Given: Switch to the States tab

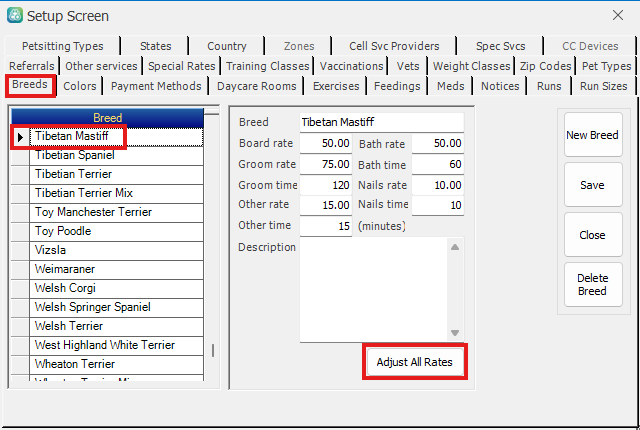Looking at the screenshot, I should point(155,46).
